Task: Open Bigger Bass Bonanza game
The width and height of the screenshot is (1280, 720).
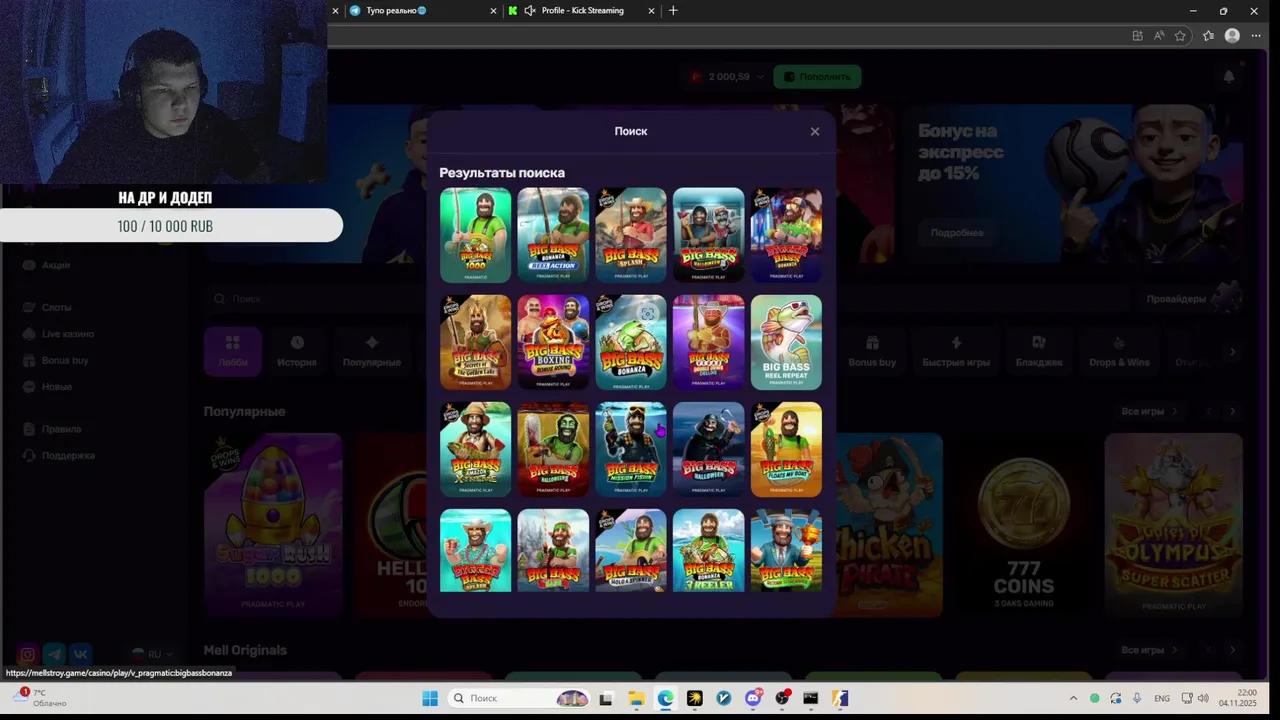Action: pyautogui.click(x=786, y=235)
